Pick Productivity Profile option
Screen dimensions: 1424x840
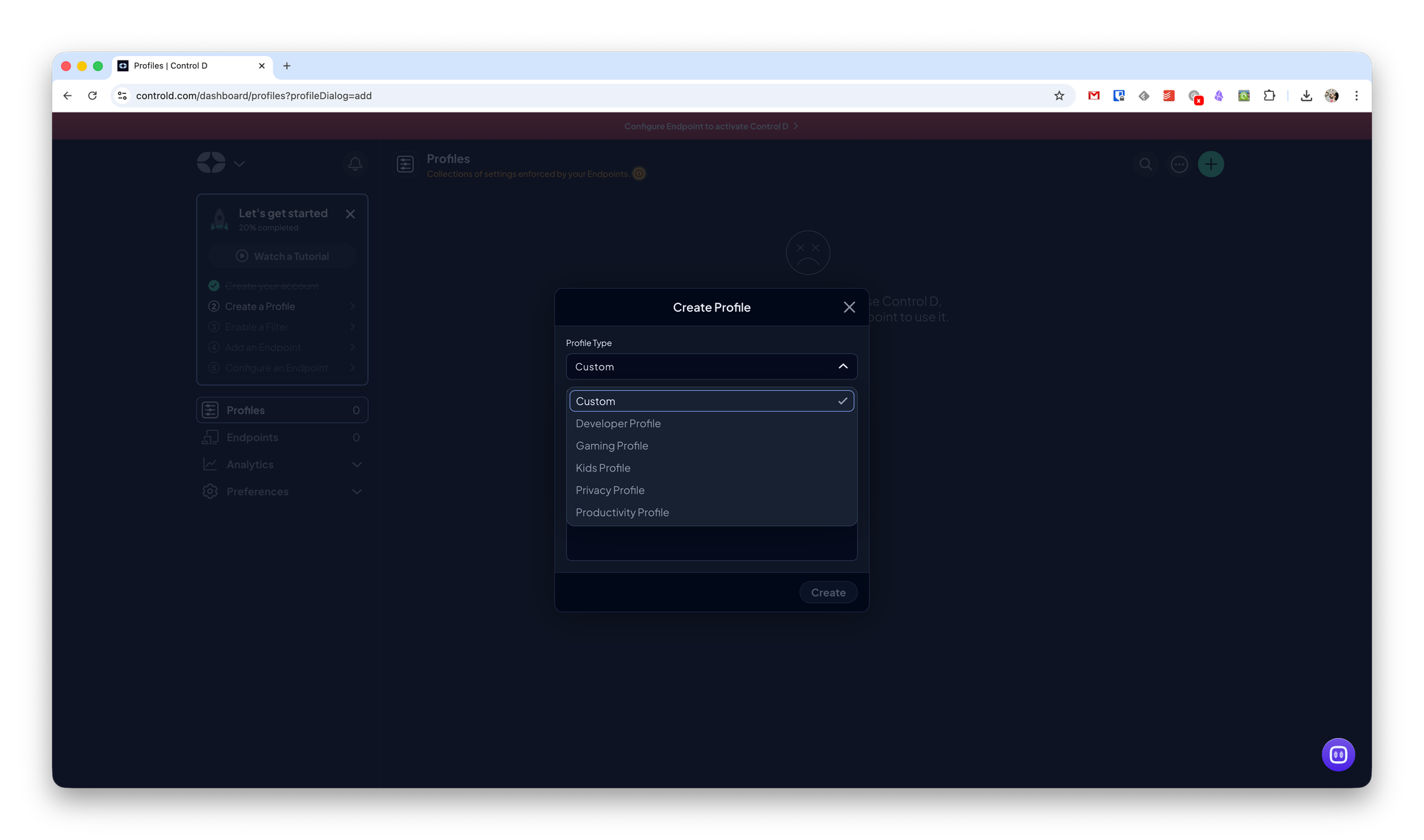pyautogui.click(x=622, y=513)
